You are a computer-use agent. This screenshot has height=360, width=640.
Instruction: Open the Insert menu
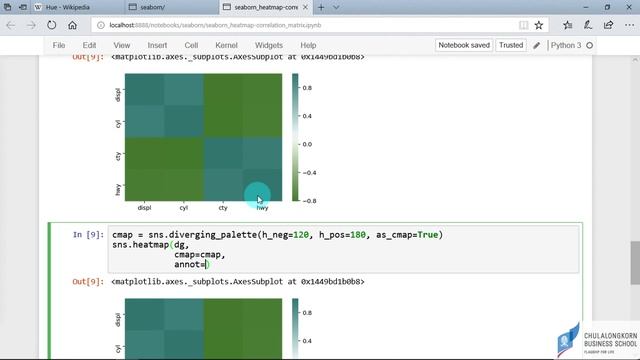coord(157,45)
